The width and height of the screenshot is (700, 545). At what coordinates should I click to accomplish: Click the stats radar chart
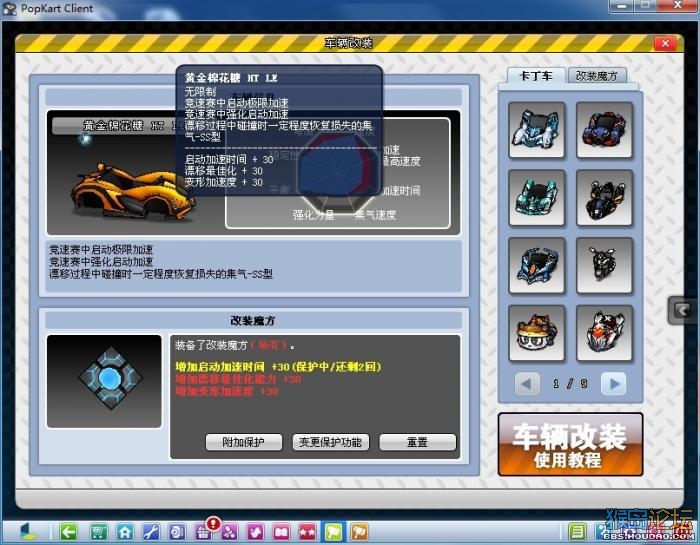click(338, 172)
